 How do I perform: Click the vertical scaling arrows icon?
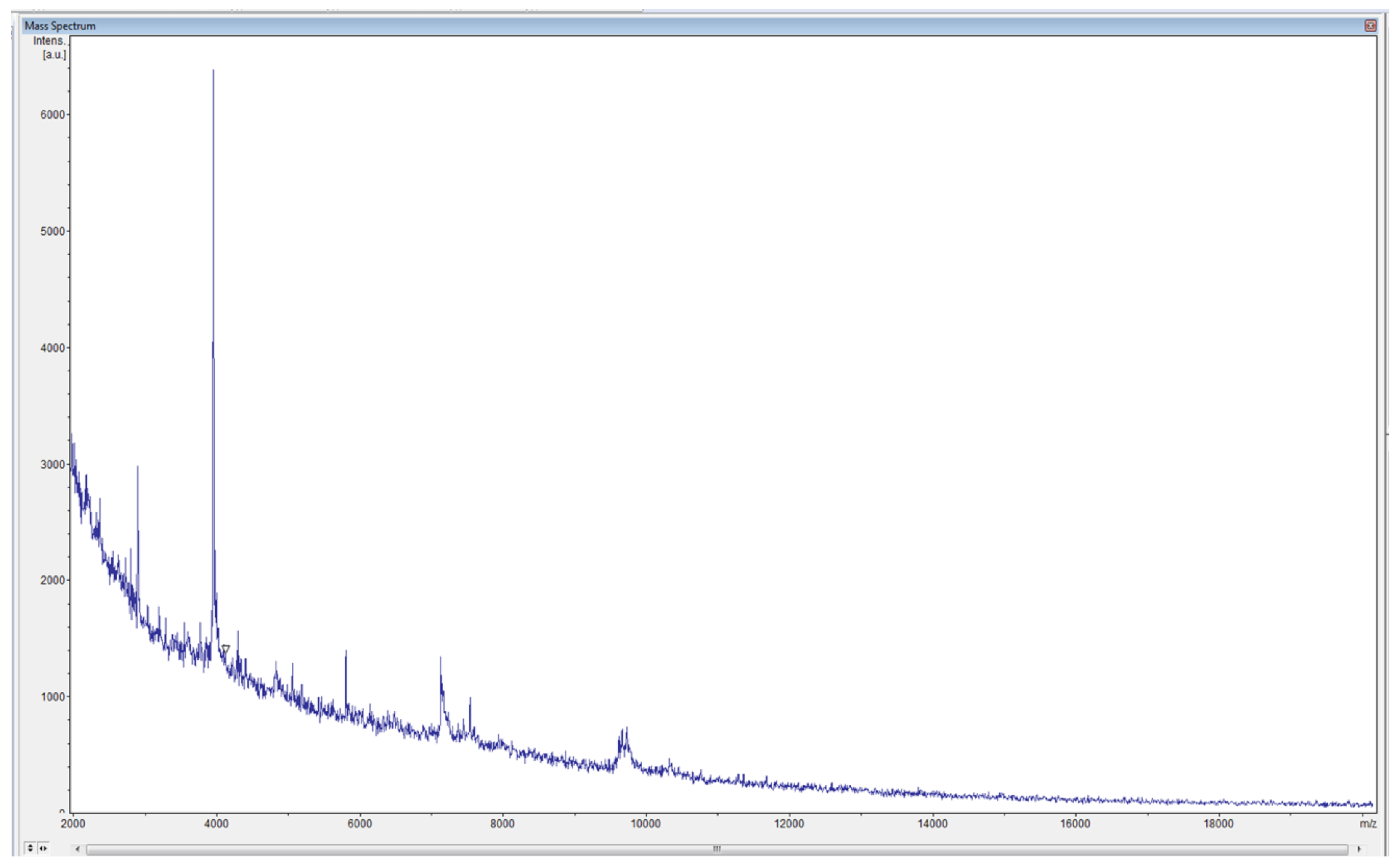30,848
